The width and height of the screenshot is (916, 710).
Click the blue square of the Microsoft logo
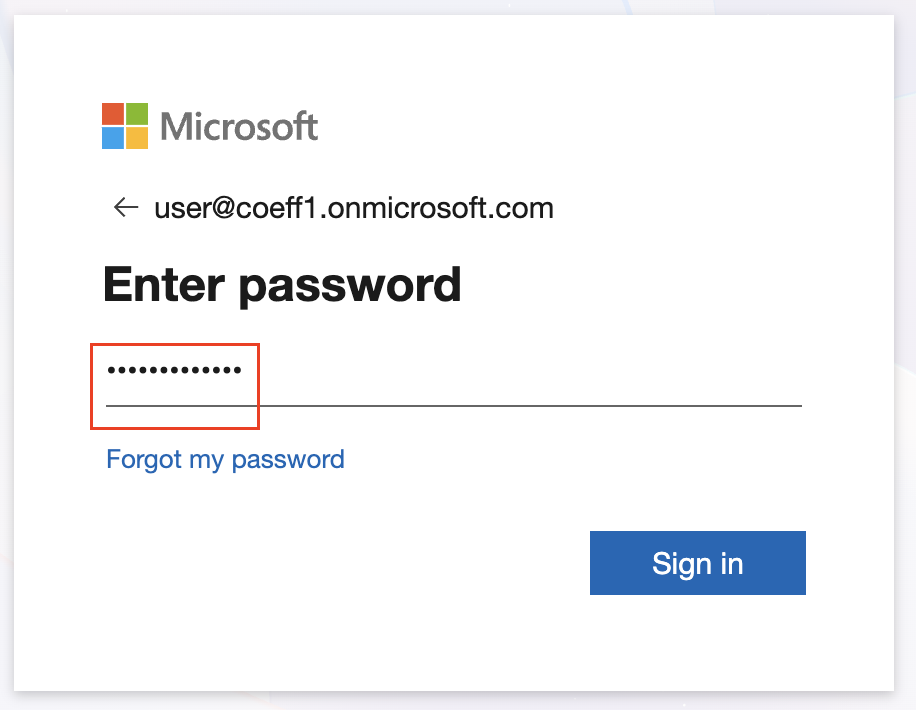113,138
